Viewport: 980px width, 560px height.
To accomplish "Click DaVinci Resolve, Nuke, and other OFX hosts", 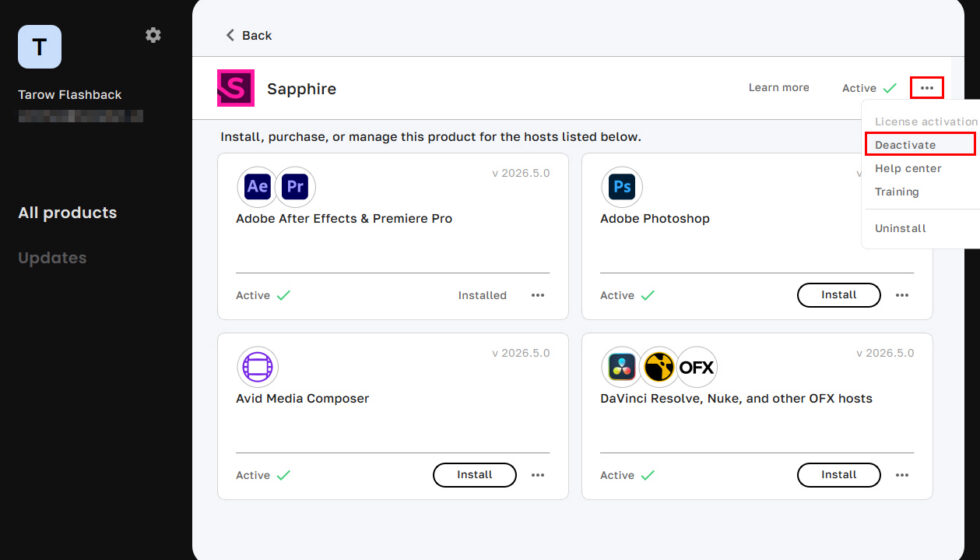I will click(x=736, y=398).
